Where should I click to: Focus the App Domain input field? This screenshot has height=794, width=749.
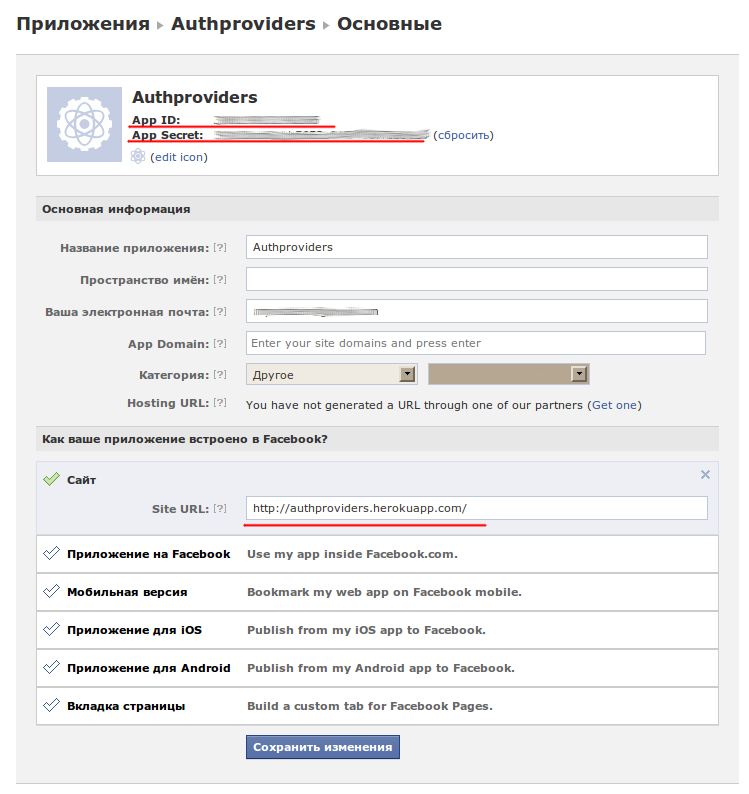pos(476,343)
